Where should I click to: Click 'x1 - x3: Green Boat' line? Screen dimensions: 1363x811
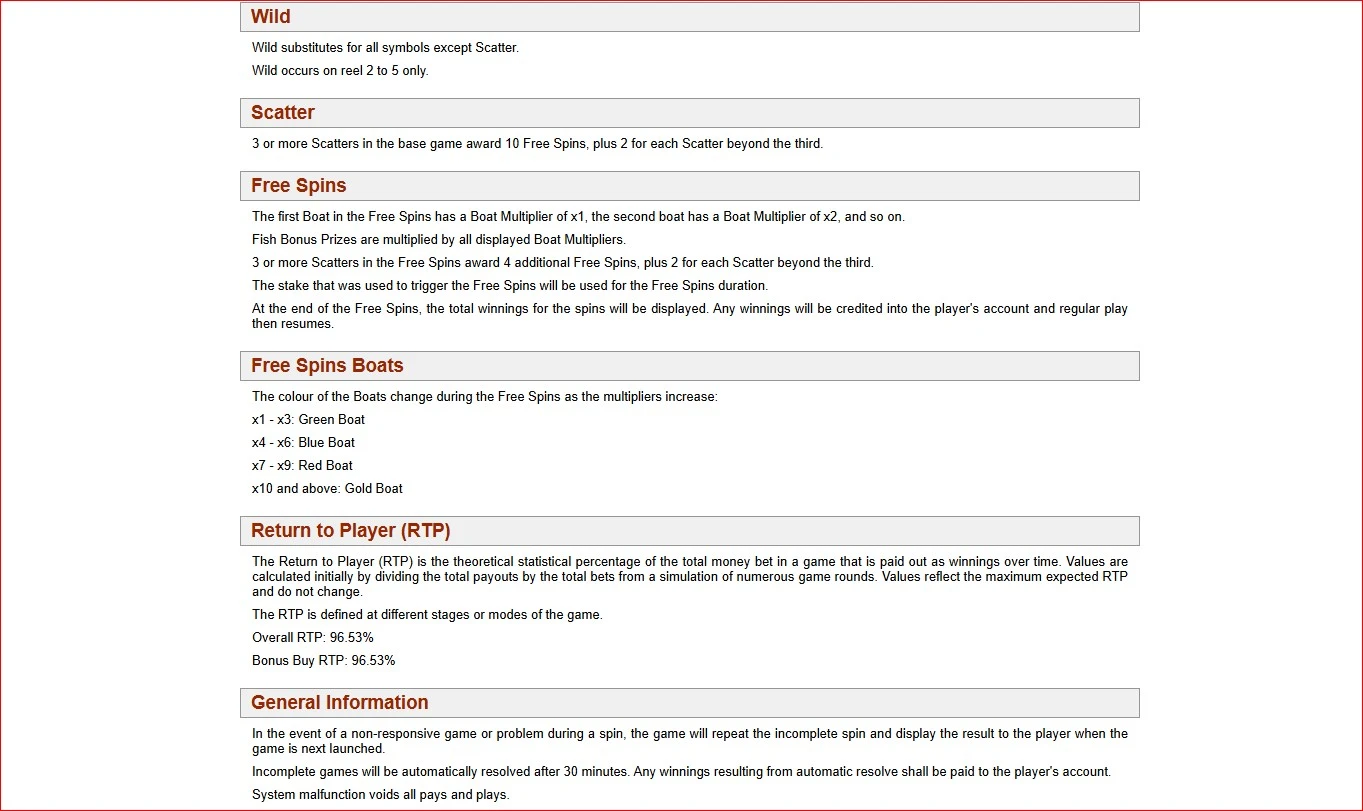[x=308, y=420]
